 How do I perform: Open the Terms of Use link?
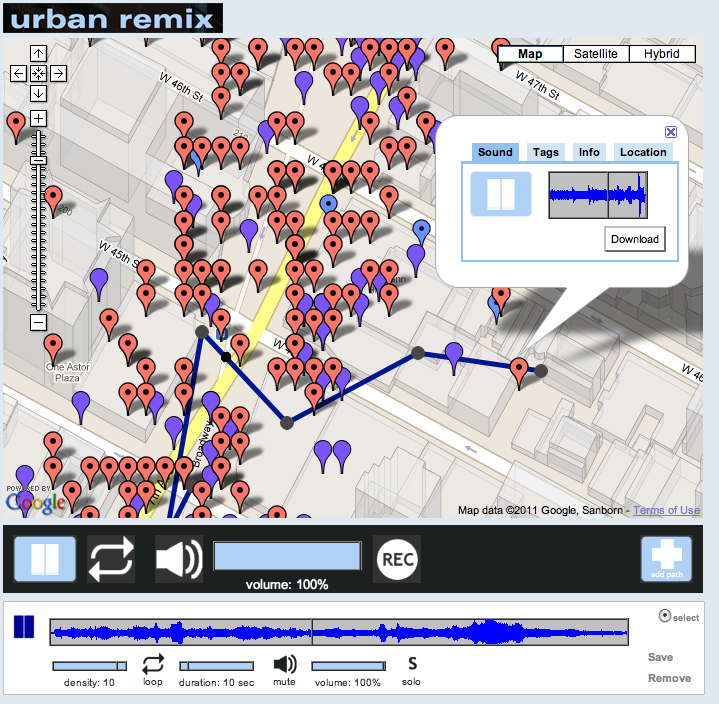pos(666,510)
